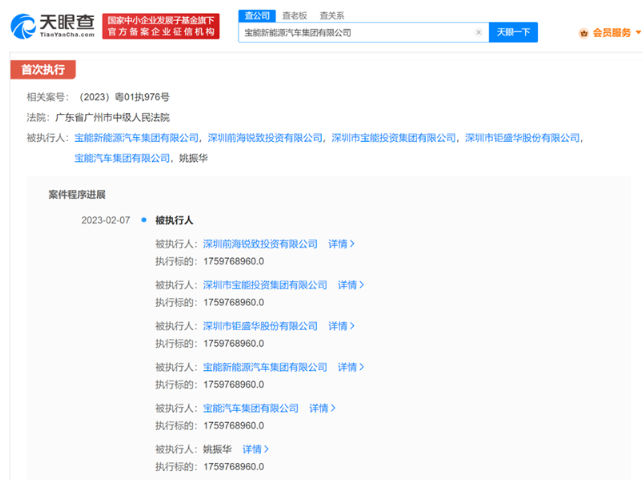Open 宝能新能源汽车集团有限公司 in the case progress section
This screenshot has height=480, width=643.
point(265,367)
